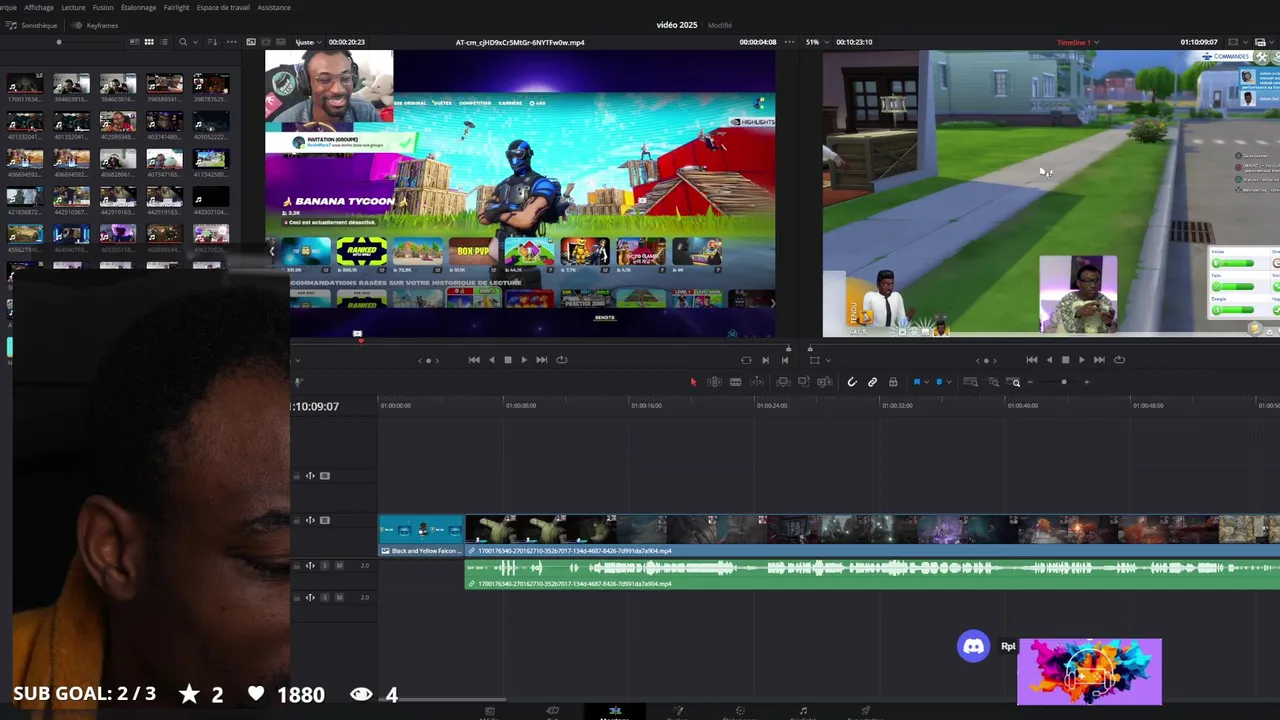Open the Sonothèque sound library panel
1280x720 pixels.
pos(32,25)
